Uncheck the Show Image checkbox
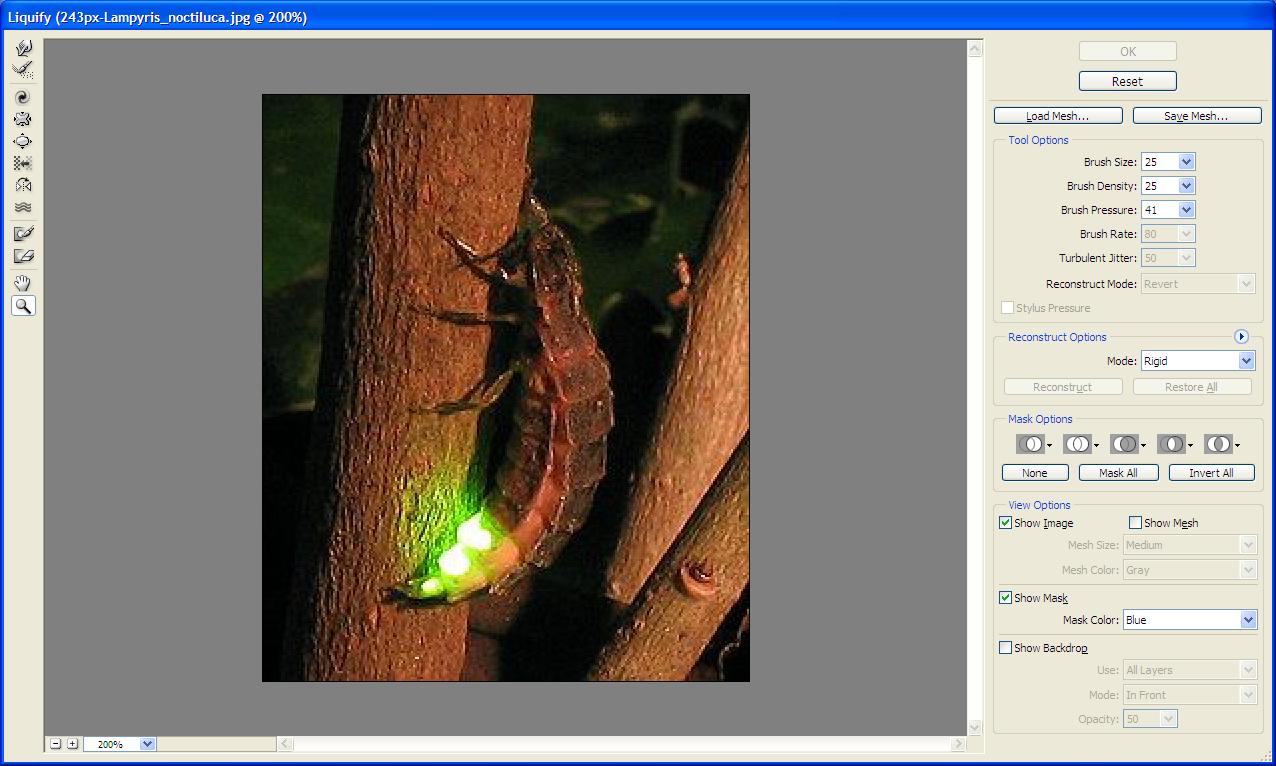The height and width of the screenshot is (766, 1276). (x=1006, y=523)
